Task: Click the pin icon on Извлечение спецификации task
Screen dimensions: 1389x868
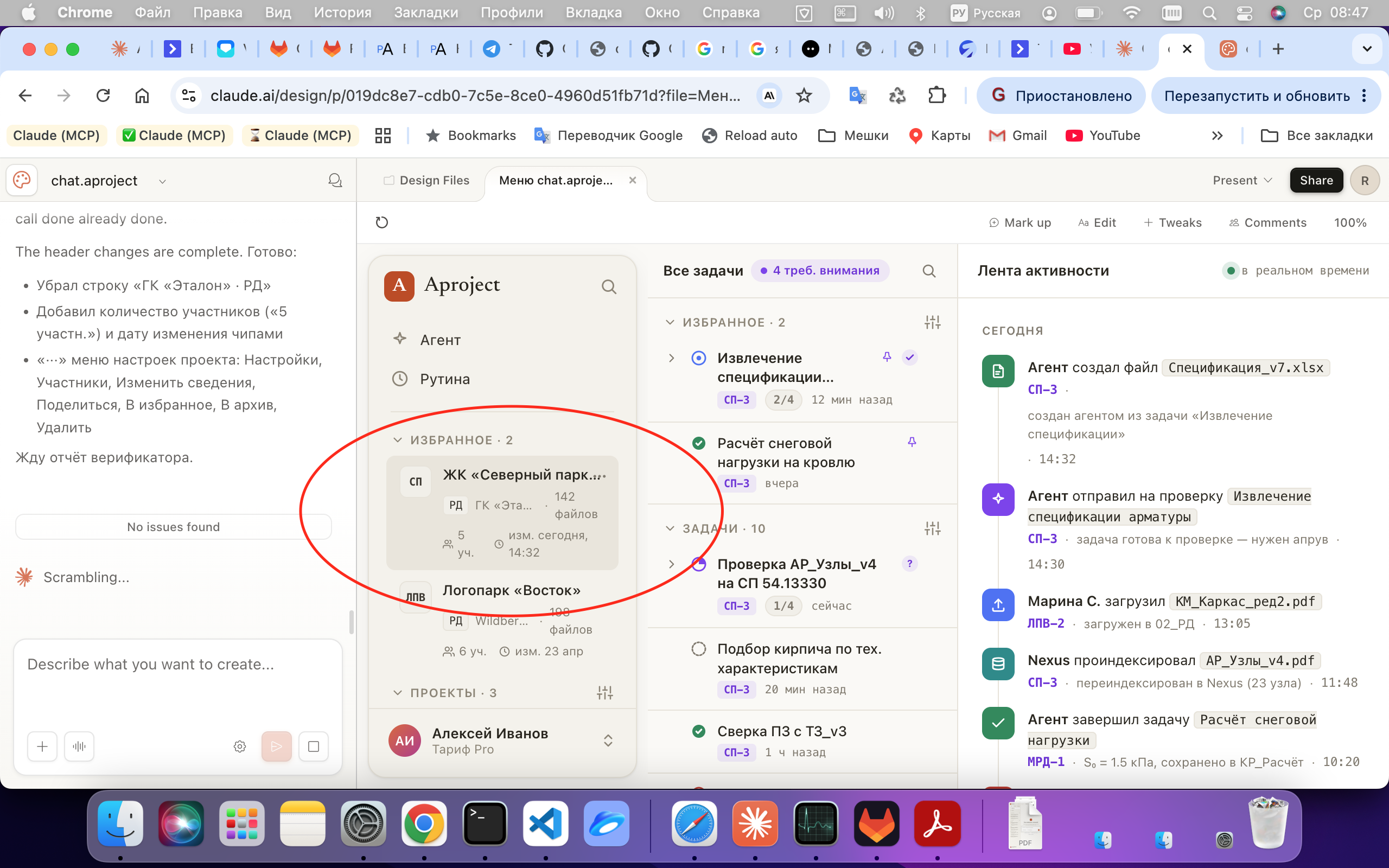Action: coord(887,357)
